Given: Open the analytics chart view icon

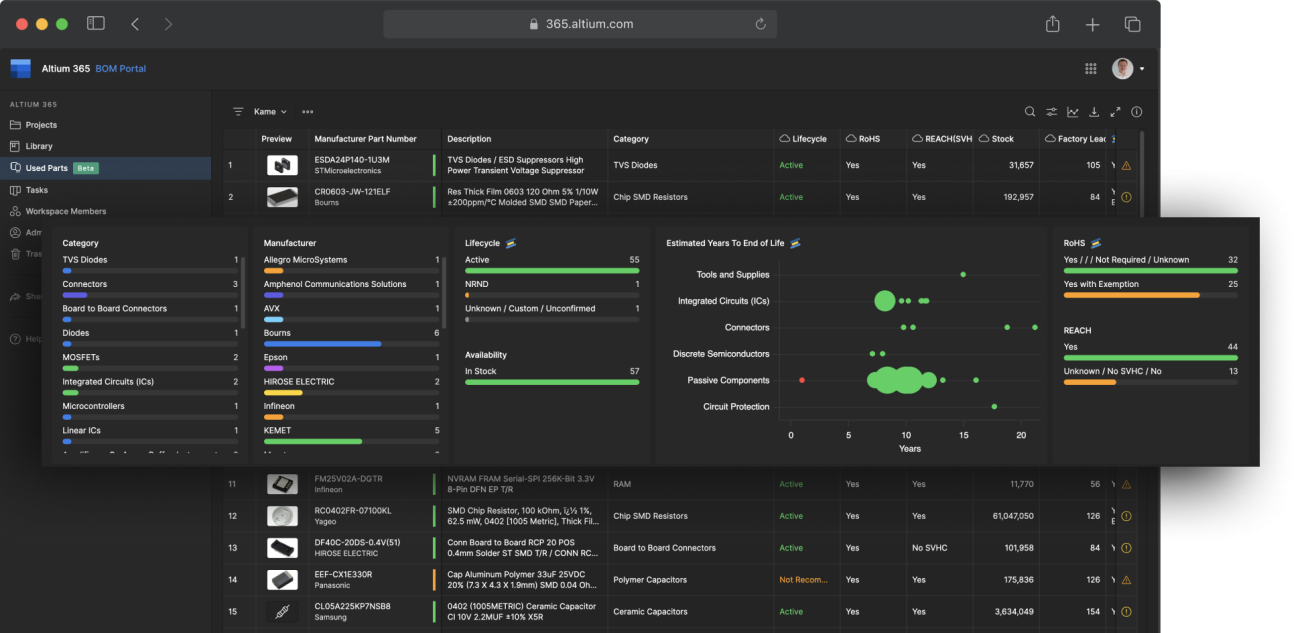Looking at the screenshot, I should click(x=1072, y=112).
